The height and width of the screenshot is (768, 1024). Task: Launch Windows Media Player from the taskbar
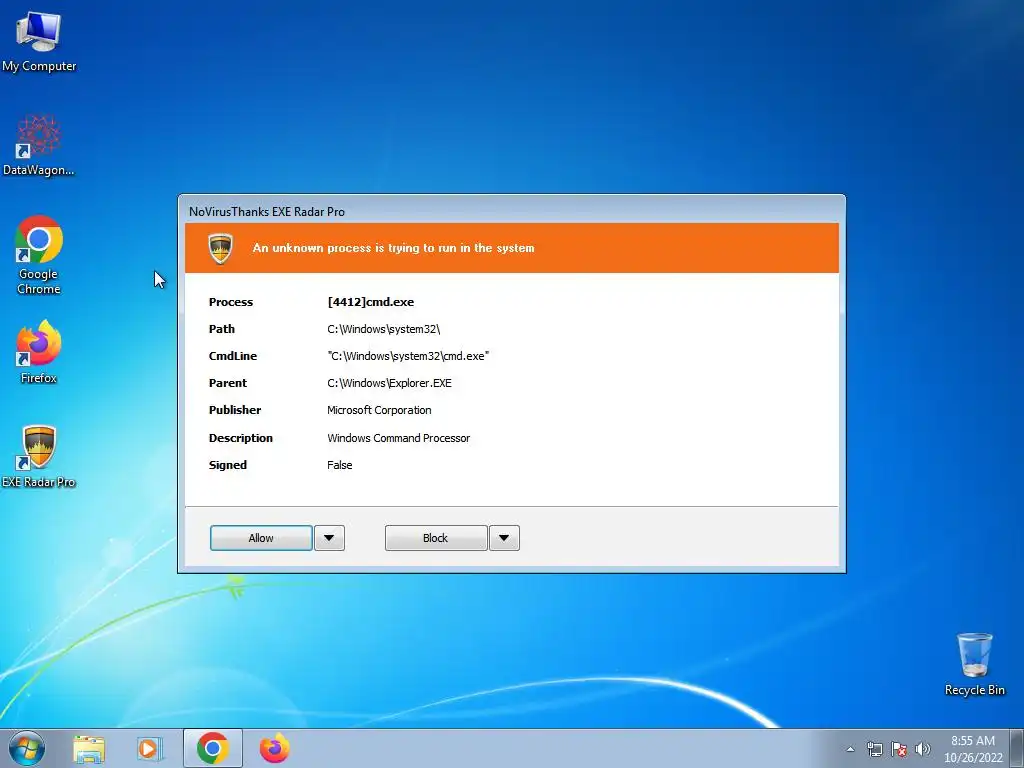coord(150,748)
